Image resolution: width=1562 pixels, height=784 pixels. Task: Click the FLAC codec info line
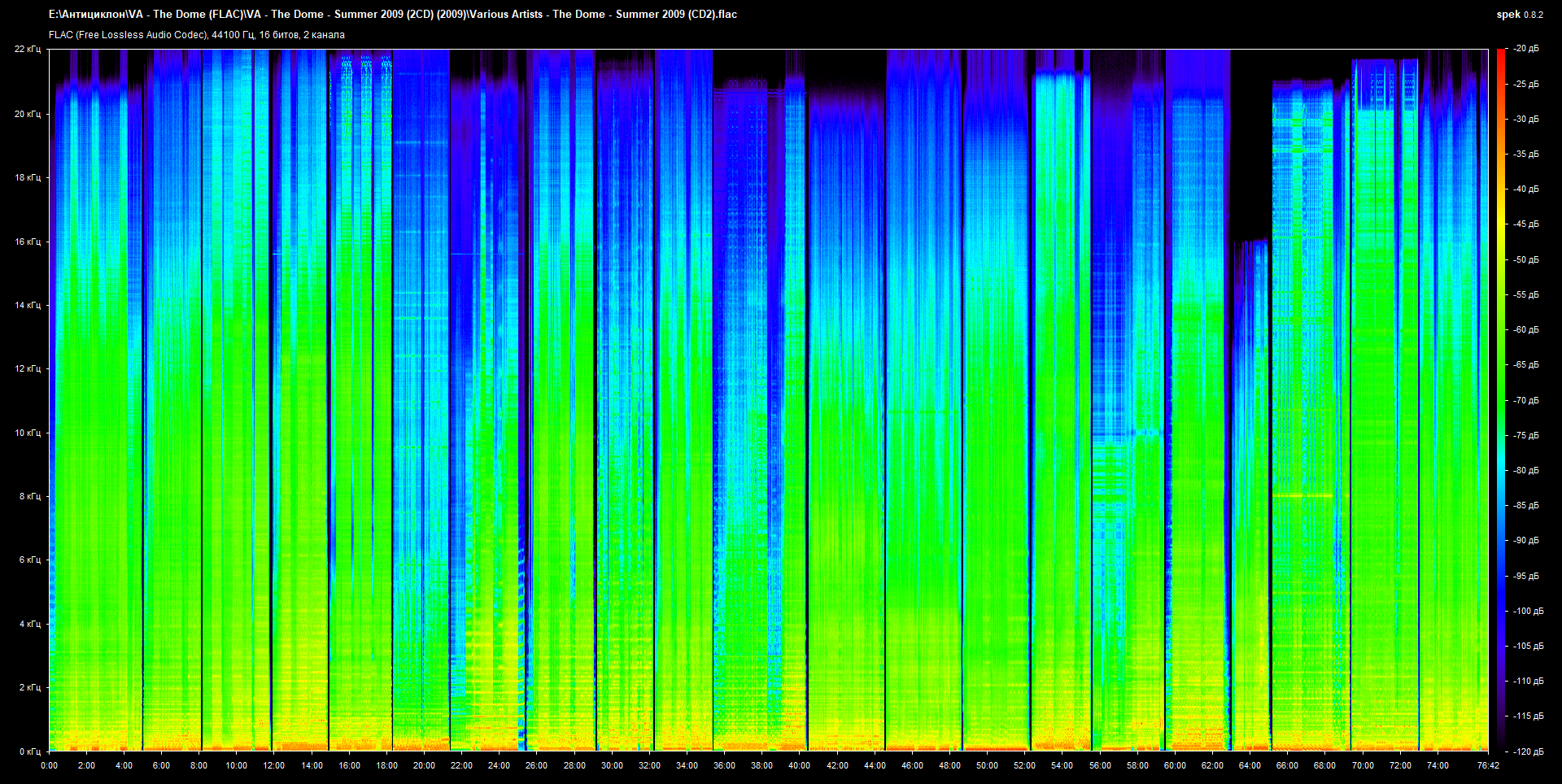tap(197, 35)
